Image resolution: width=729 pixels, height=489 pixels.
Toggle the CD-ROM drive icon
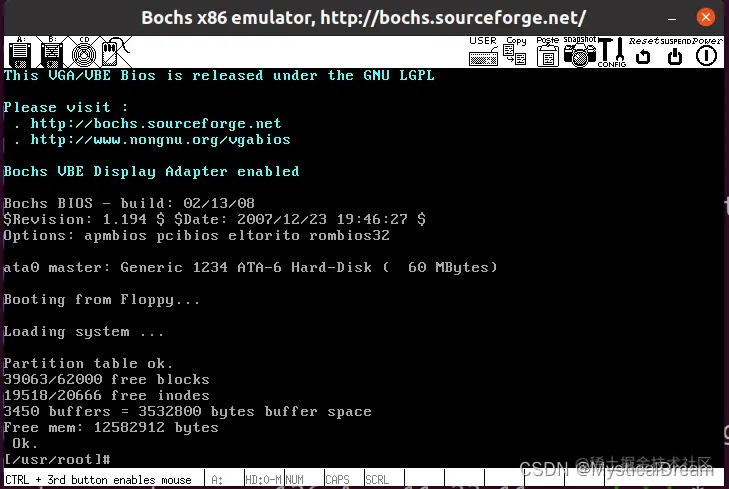pyautogui.click(x=84, y=52)
